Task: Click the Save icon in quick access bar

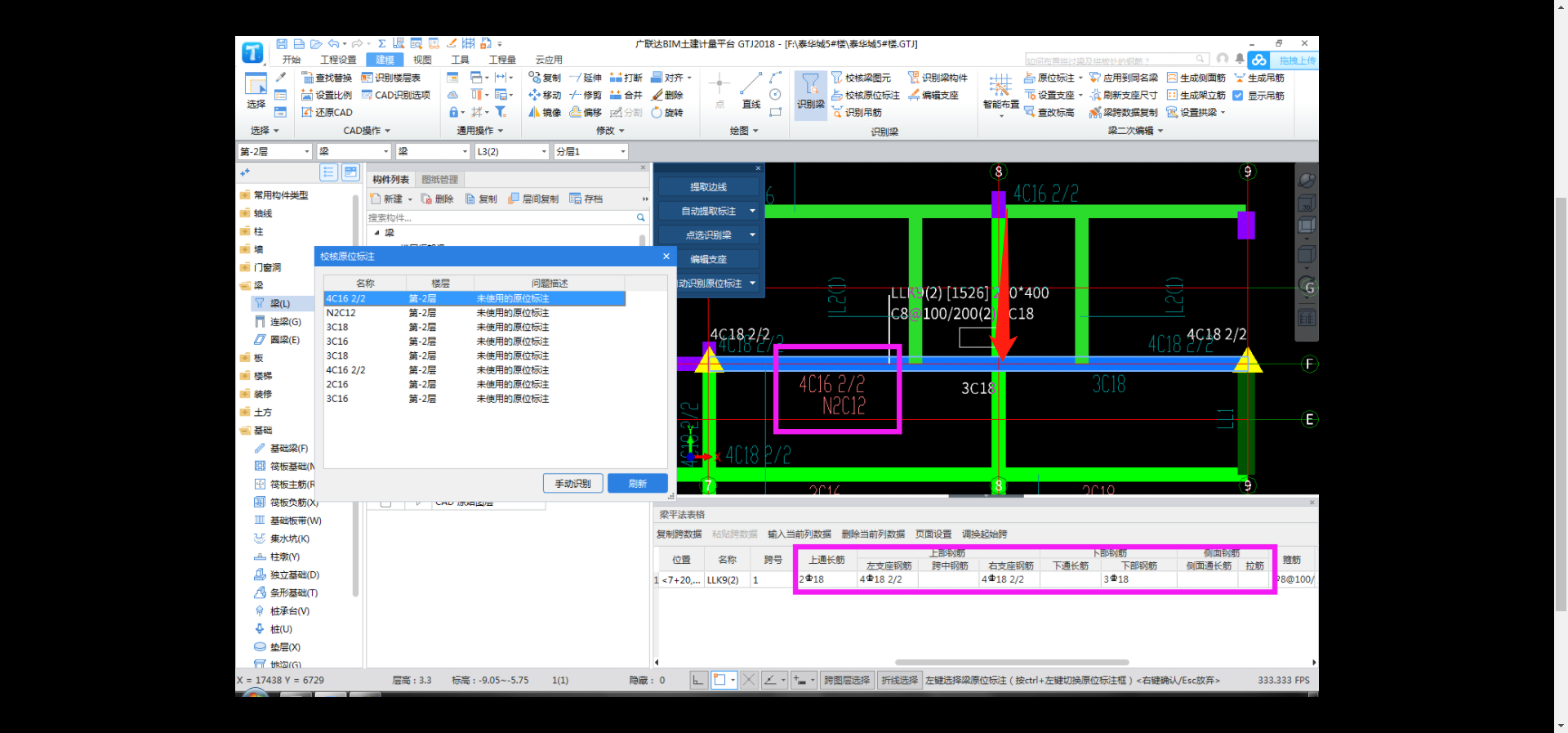Action: pyautogui.click(x=282, y=44)
